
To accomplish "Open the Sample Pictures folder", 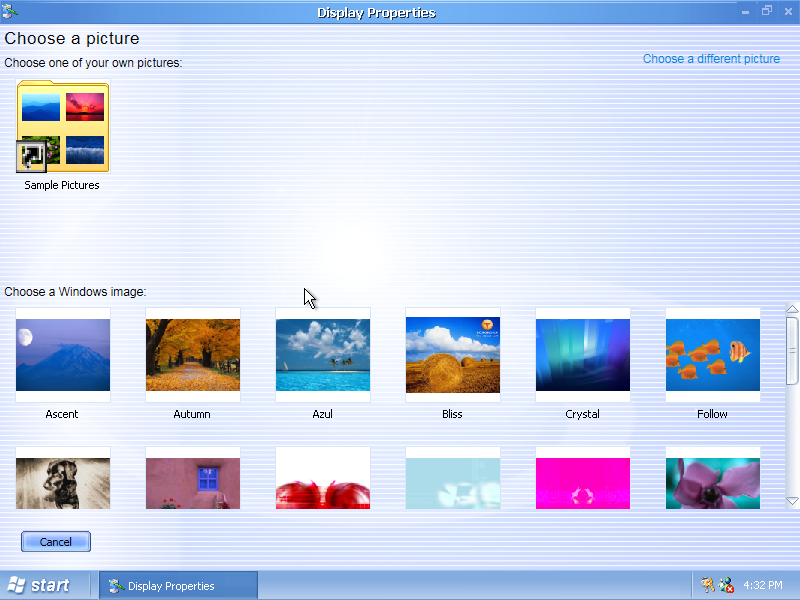I will pyautogui.click(x=63, y=126).
